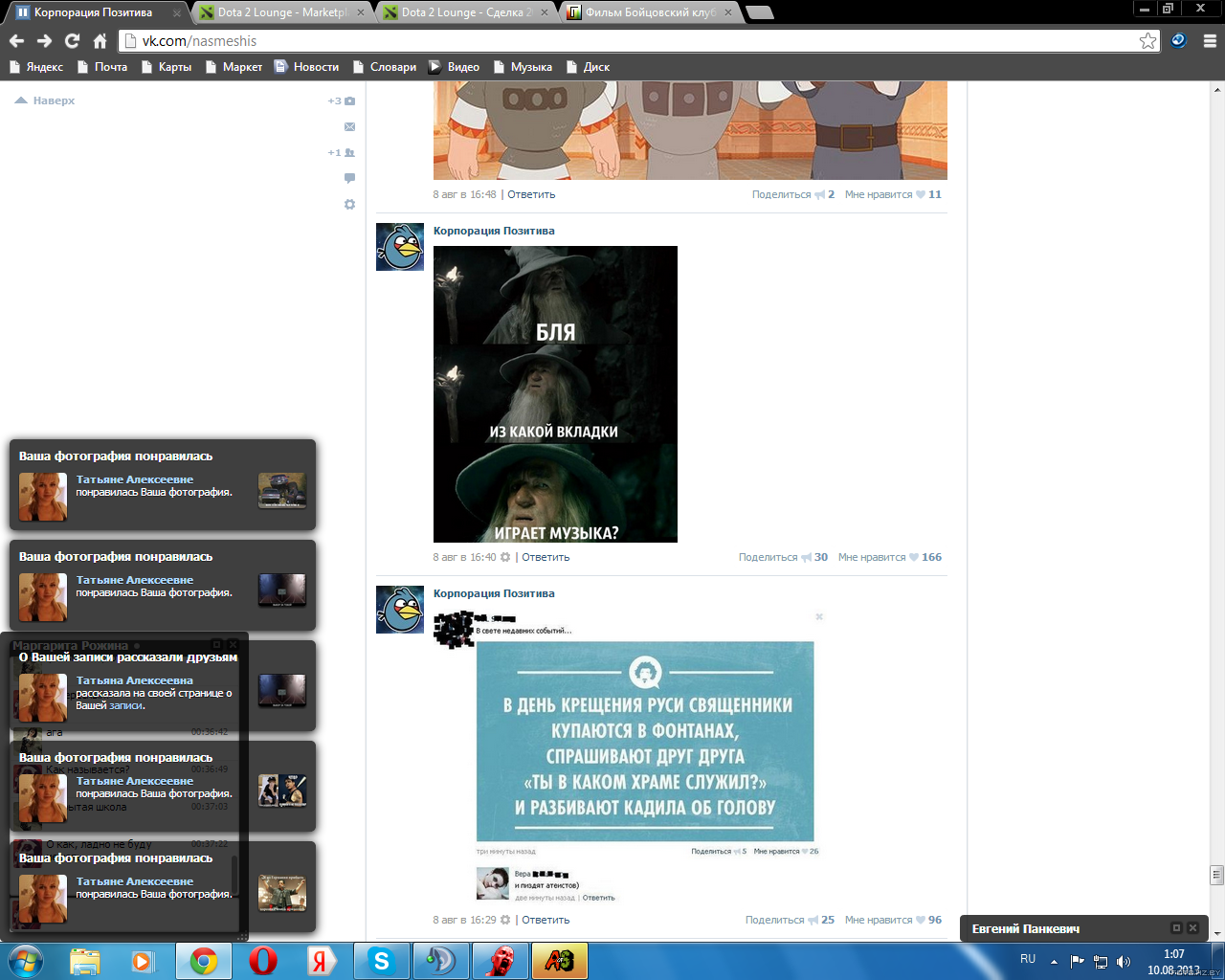Open the Диск bookmark
The image size is (1225, 980).
click(589, 67)
